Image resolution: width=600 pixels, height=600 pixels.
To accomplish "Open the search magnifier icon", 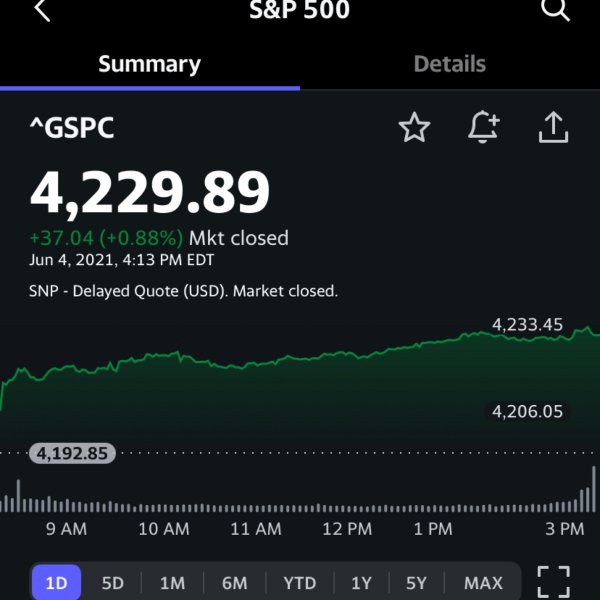I will [x=555, y=9].
